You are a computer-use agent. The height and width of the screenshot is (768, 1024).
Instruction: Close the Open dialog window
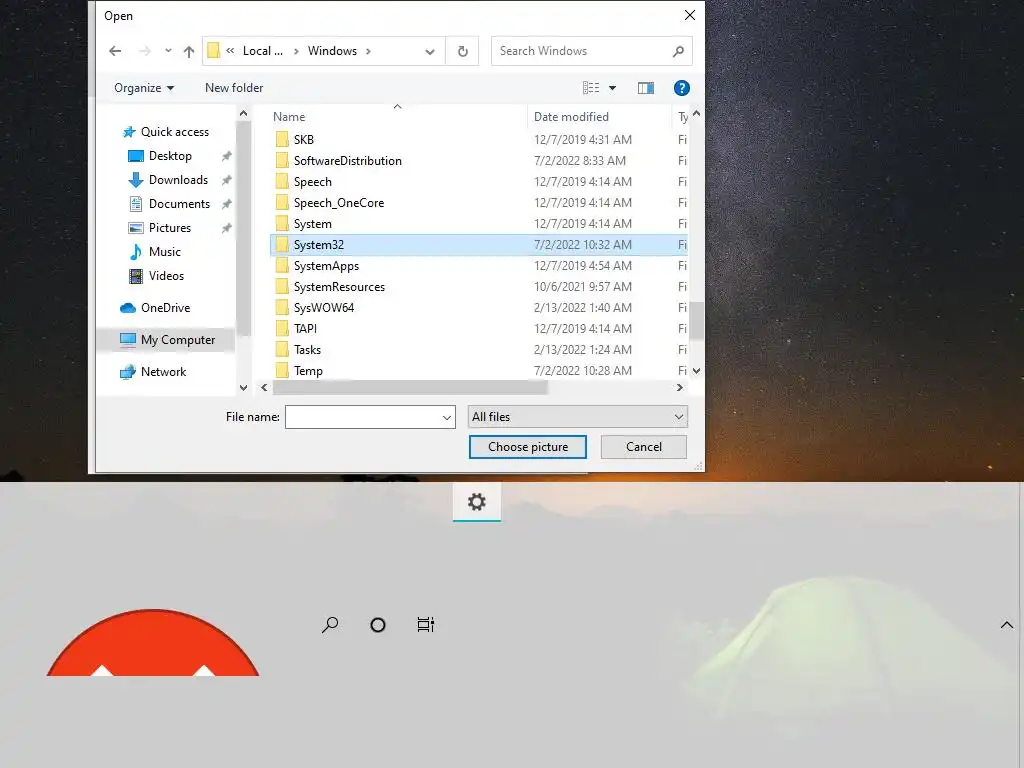690,15
